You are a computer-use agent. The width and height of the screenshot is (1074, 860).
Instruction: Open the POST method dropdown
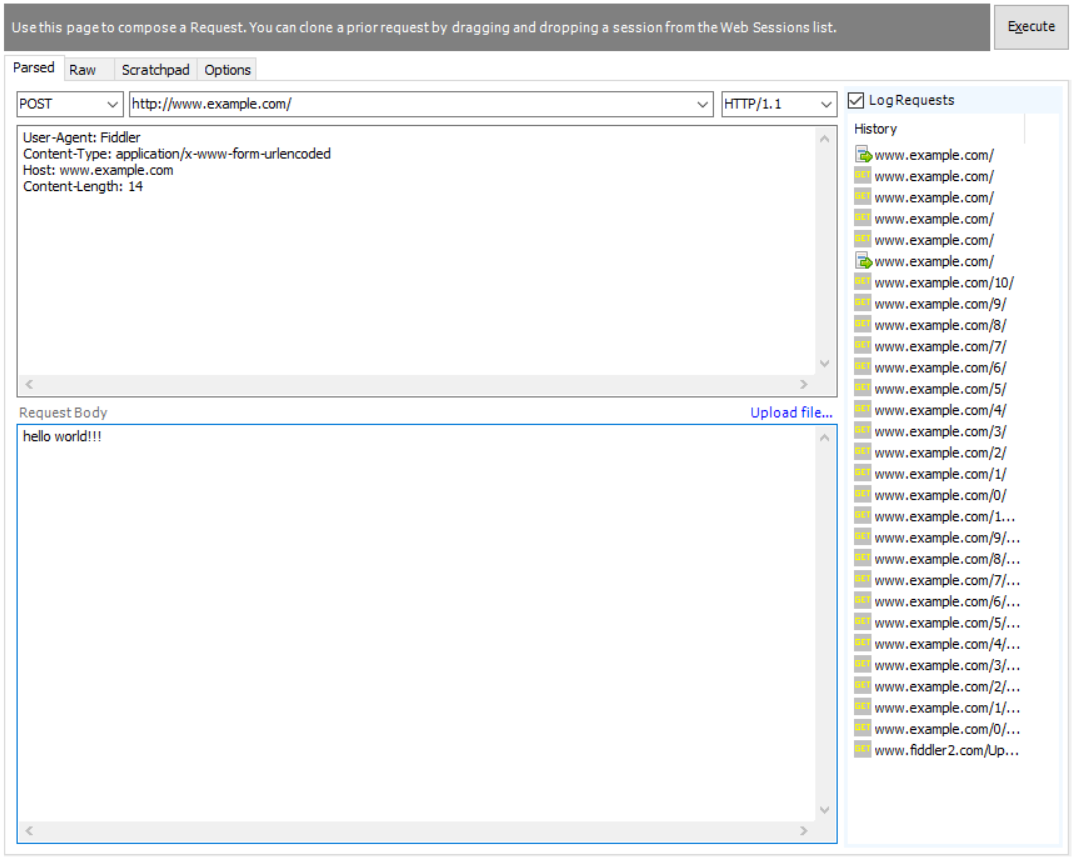[111, 104]
